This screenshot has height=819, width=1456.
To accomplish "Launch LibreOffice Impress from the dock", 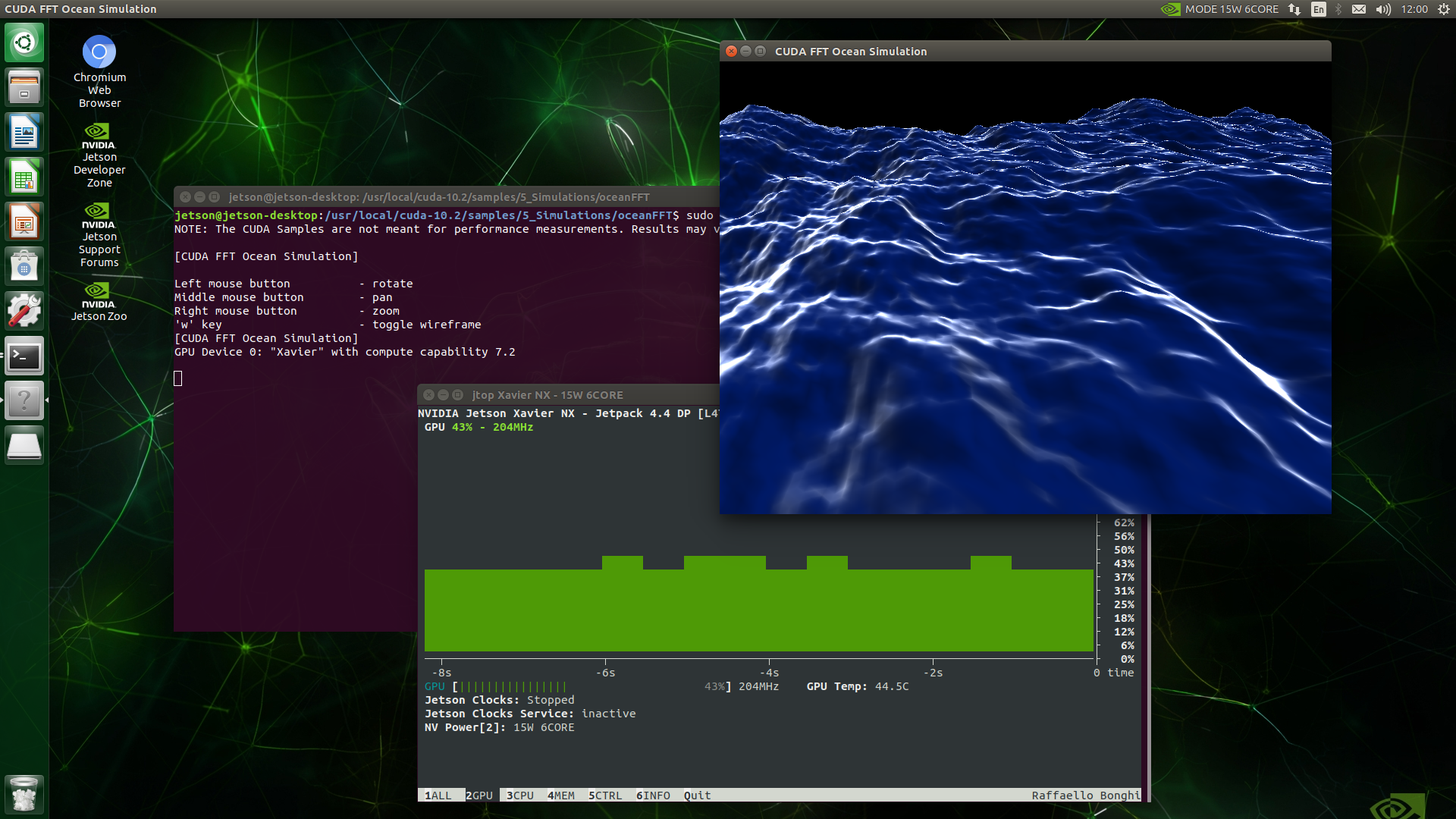I will (x=24, y=221).
